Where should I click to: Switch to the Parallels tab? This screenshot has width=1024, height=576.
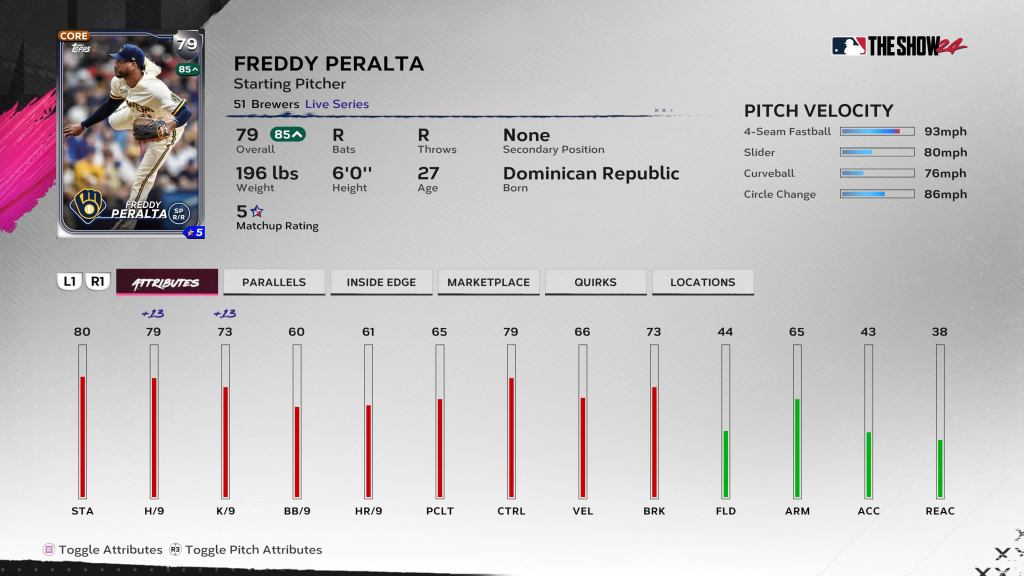[274, 282]
